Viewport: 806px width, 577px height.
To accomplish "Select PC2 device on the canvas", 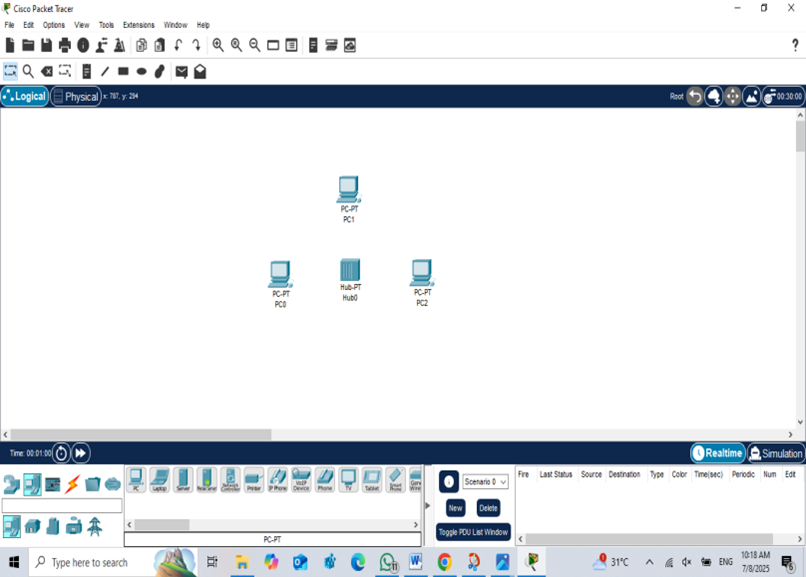I will (x=422, y=273).
